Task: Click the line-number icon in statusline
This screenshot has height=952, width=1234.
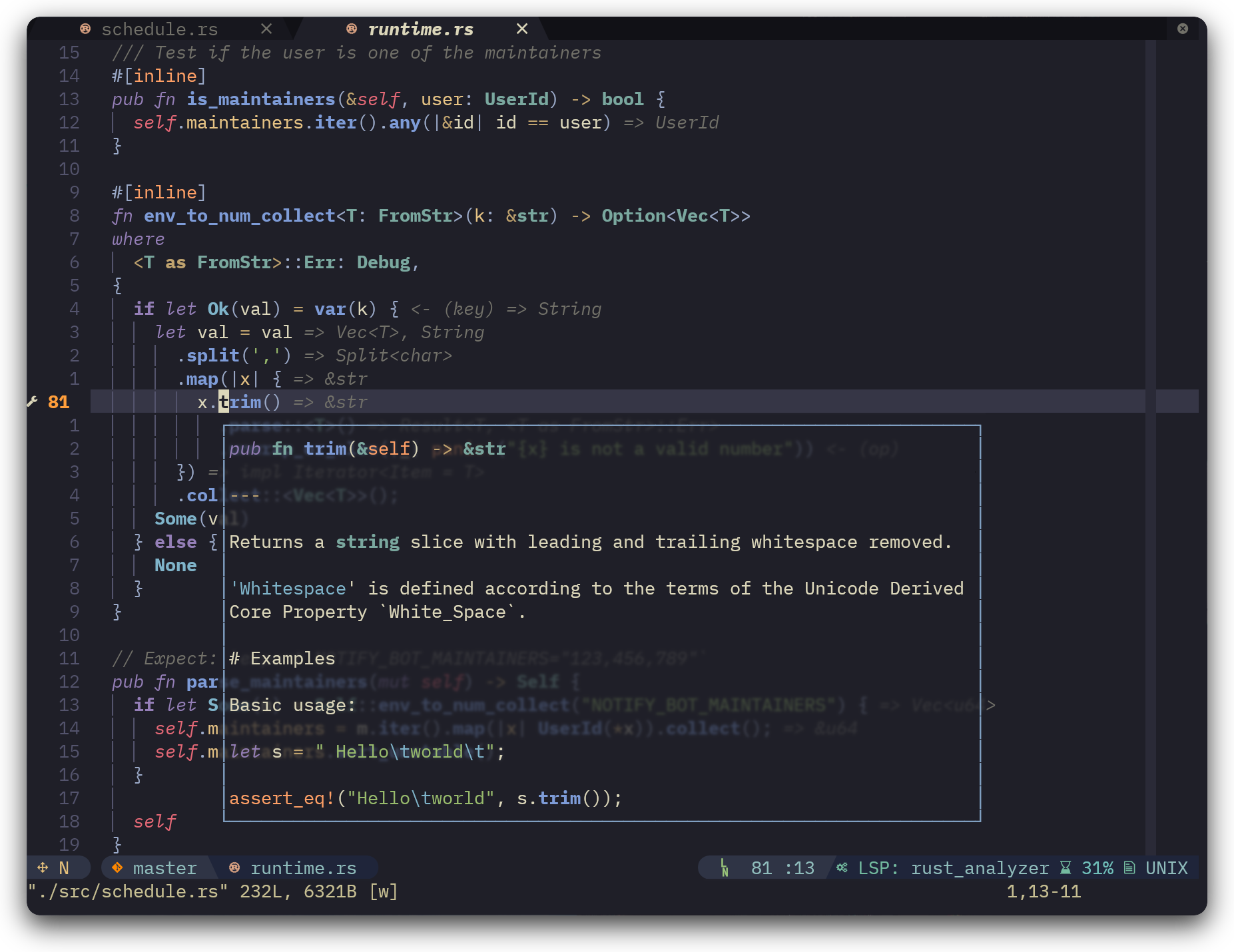Action: point(725,867)
